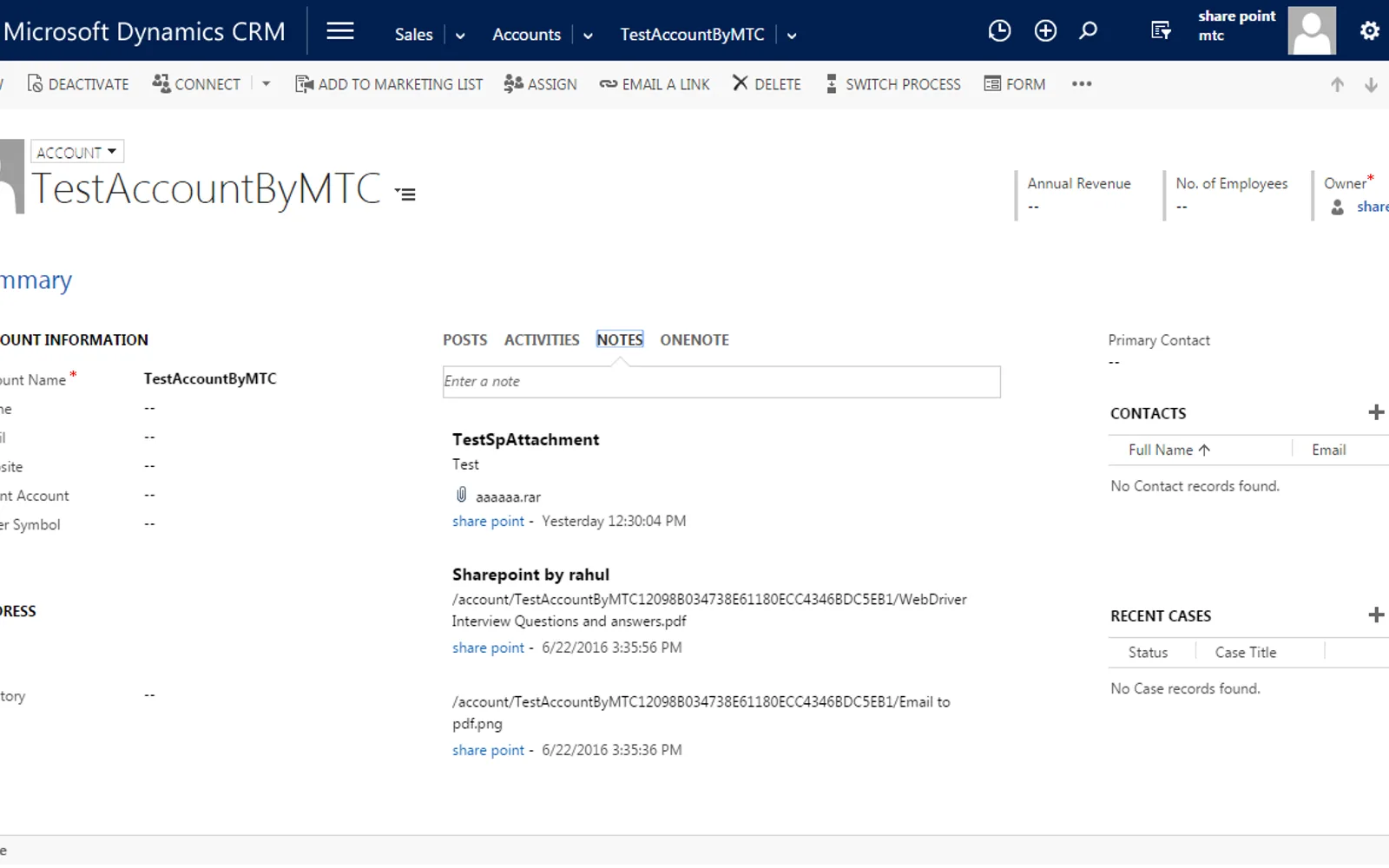
Task: Open the record title menu icon
Action: 405,194
